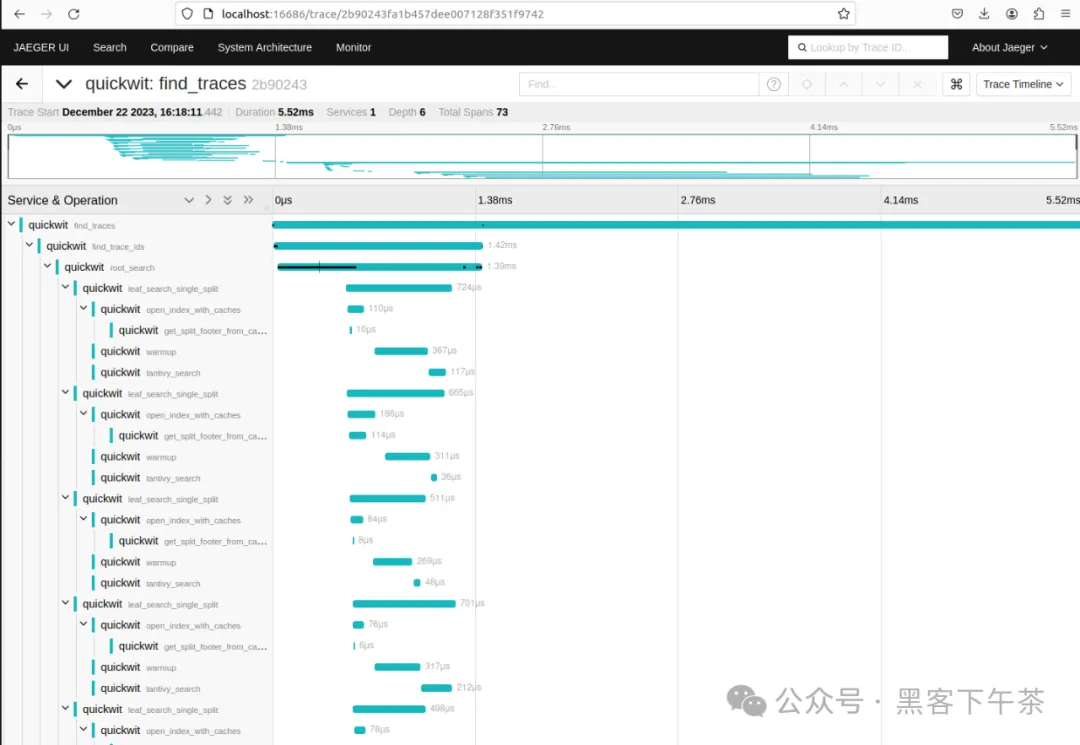The height and width of the screenshot is (745, 1080).
Task: Open the Compare tab
Action: pyautogui.click(x=172, y=48)
